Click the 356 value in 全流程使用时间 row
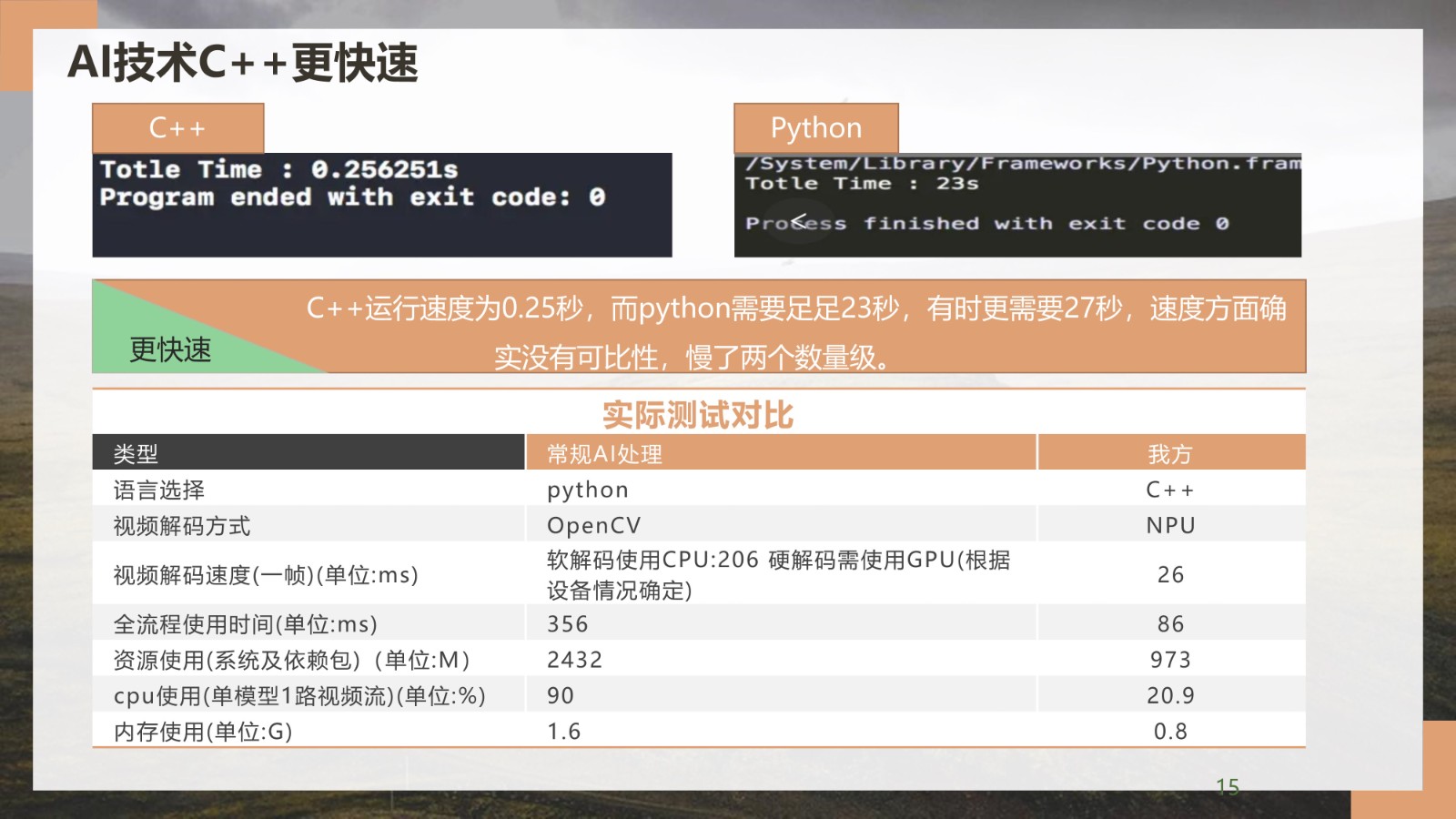Viewport: 1456px width, 819px height. (567, 623)
